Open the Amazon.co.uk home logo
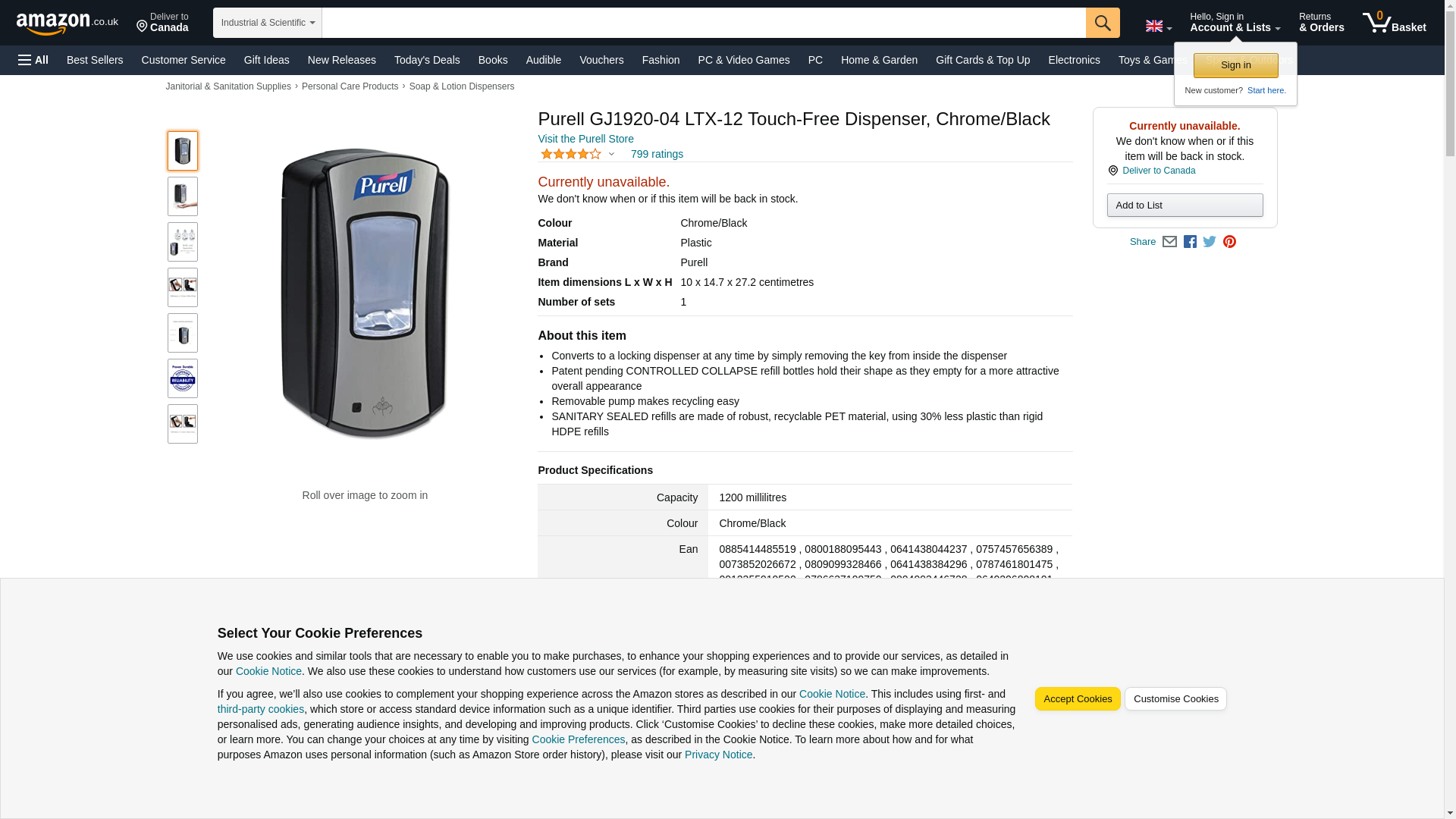Image resolution: width=1456 pixels, height=819 pixels. (x=67, y=23)
